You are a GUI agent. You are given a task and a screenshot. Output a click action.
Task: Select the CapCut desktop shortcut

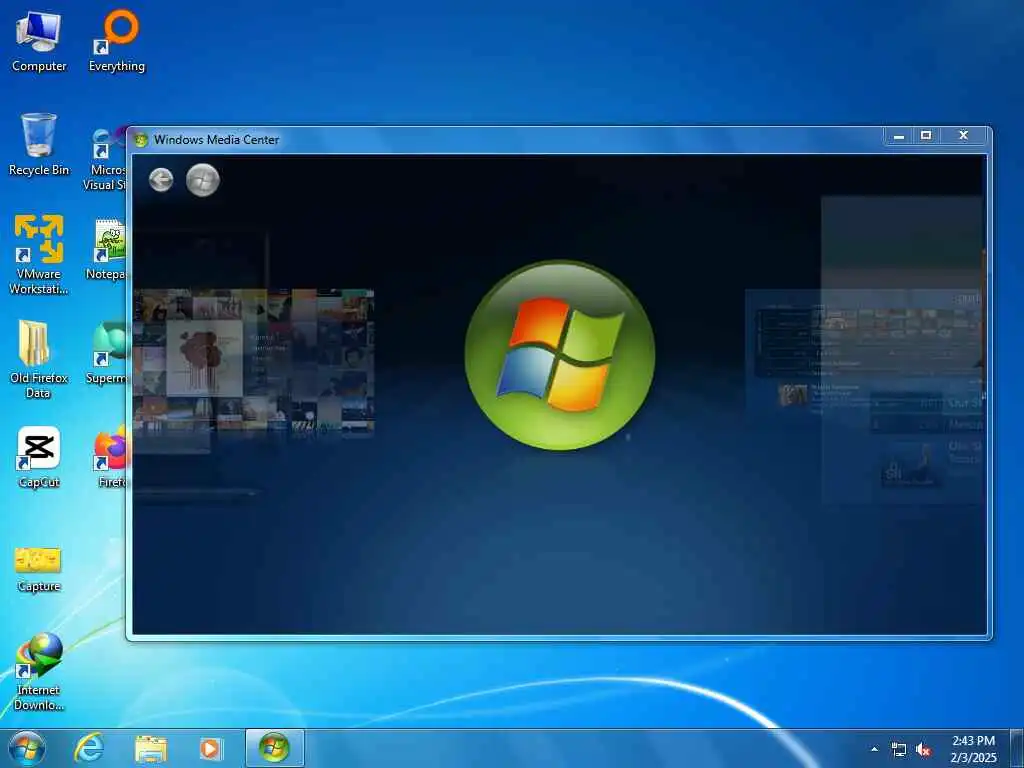coord(39,457)
